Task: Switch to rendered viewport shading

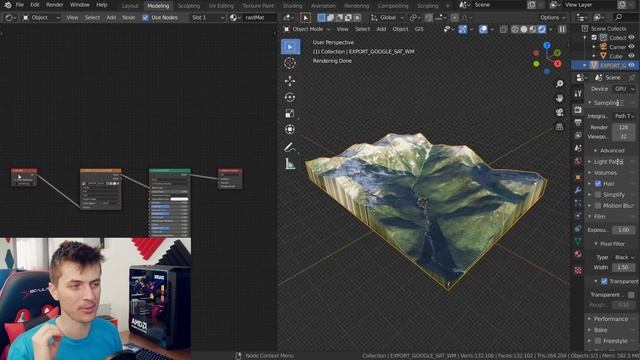Action: [542, 29]
